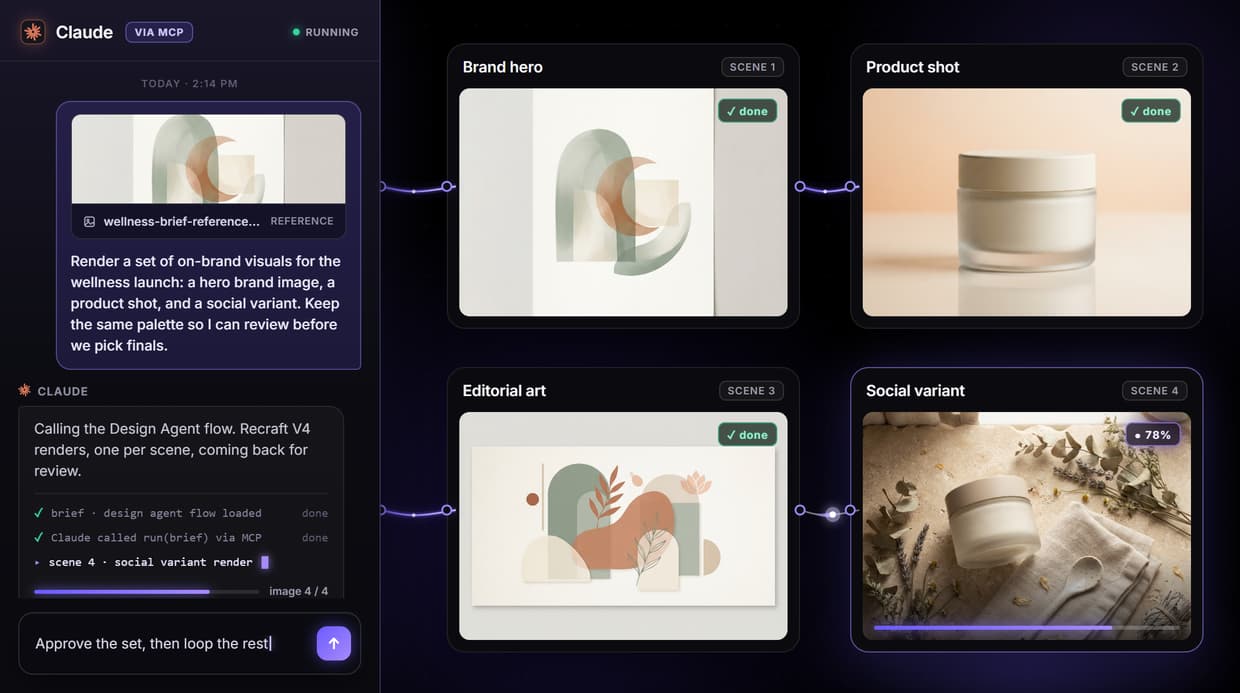Click the arrow marker beside scene 4 social variant render
Viewport: 1240px width, 693px height.
click(38, 562)
